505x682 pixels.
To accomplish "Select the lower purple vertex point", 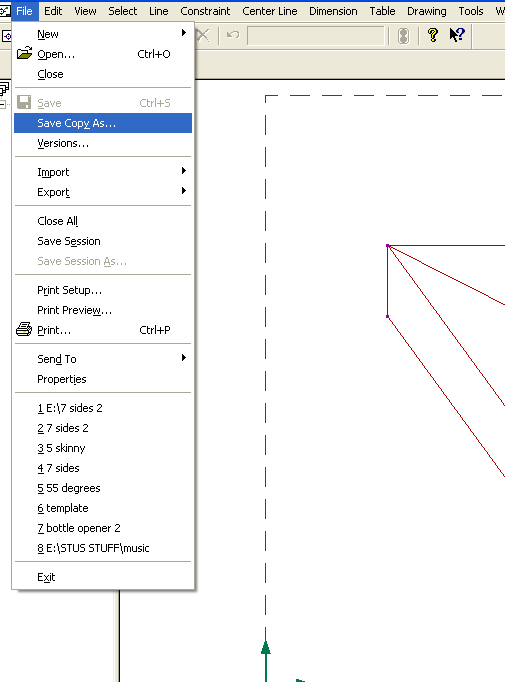I will coord(388,316).
